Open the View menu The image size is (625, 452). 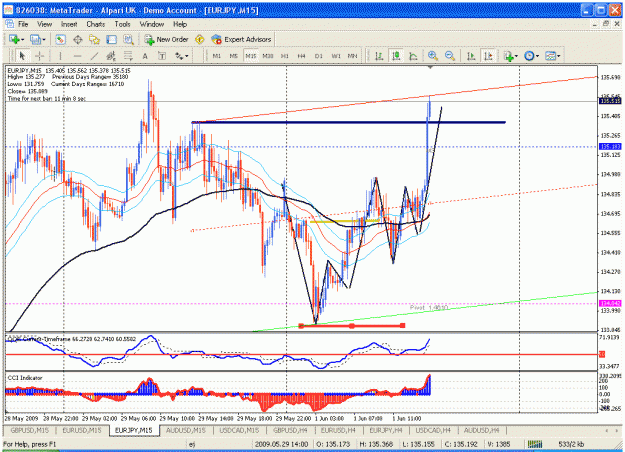[44, 24]
